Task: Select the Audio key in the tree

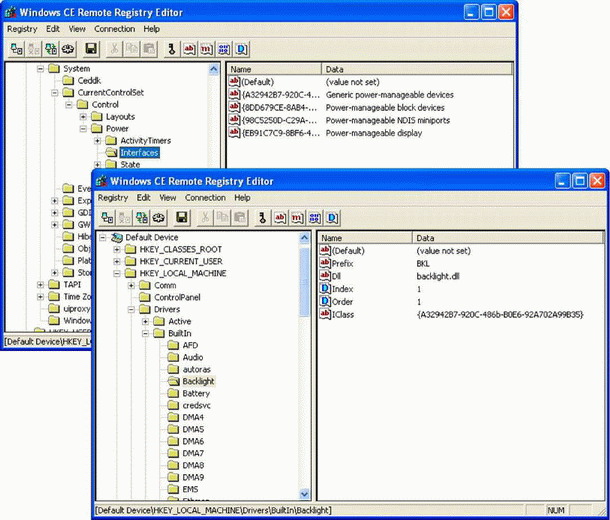Action: click(x=192, y=357)
